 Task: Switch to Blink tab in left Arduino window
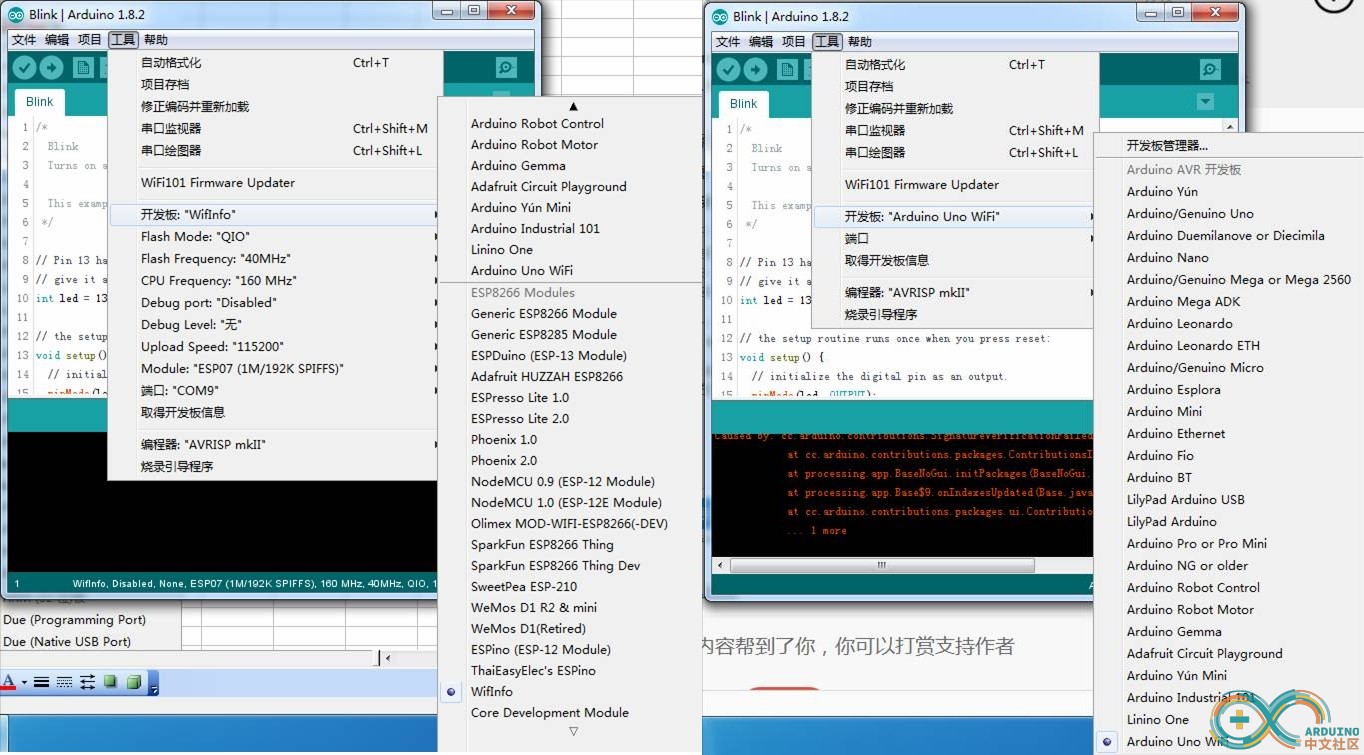(x=40, y=102)
